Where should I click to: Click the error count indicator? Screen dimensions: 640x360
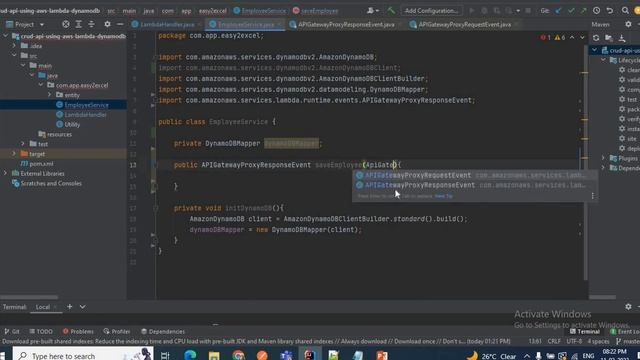[x=546, y=38]
